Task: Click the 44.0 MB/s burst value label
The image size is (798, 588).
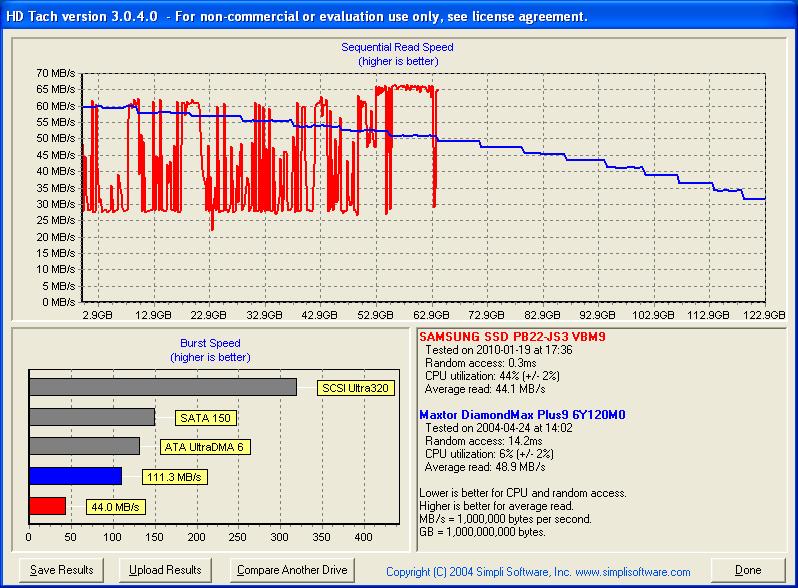Action: pyautogui.click(x=117, y=507)
